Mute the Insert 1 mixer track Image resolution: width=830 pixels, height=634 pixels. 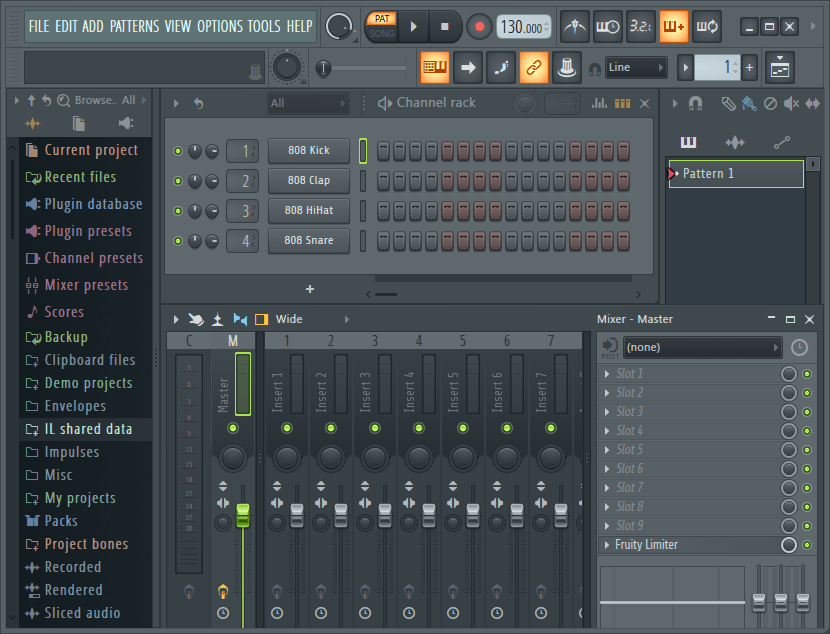click(287, 428)
